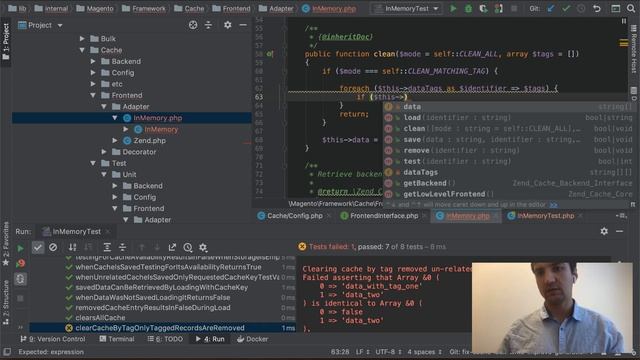Run with coverage icon in top toolbar
The image size is (640, 360).
(483, 8)
